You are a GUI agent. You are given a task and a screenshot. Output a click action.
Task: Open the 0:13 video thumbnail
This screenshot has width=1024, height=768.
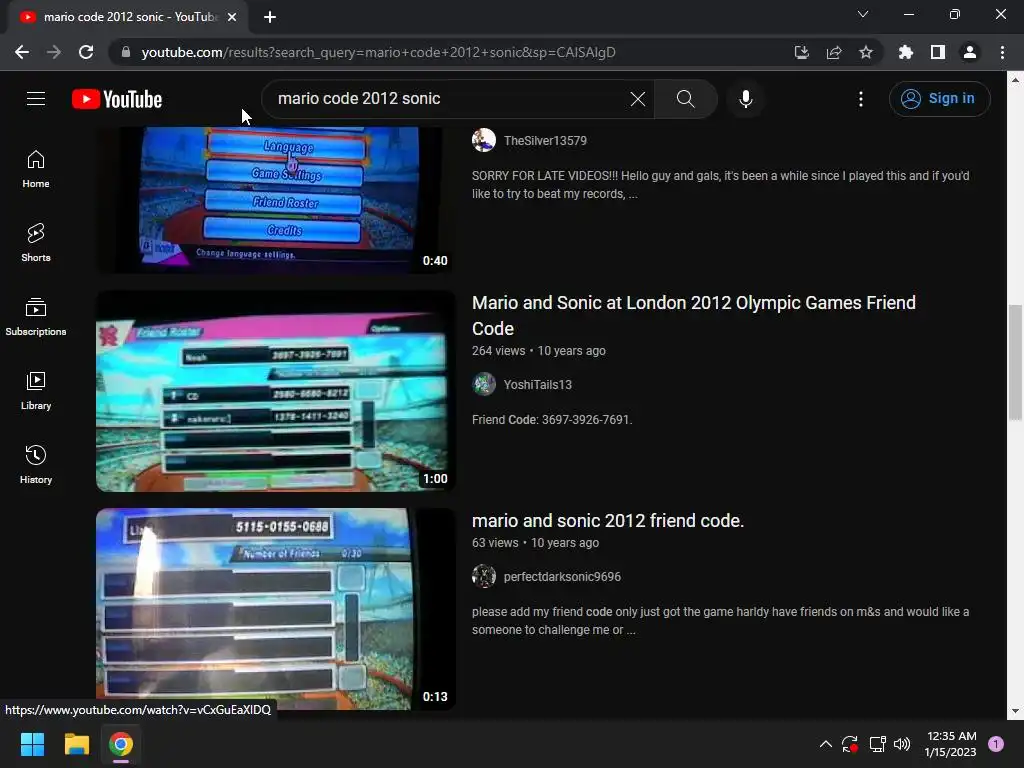click(276, 609)
